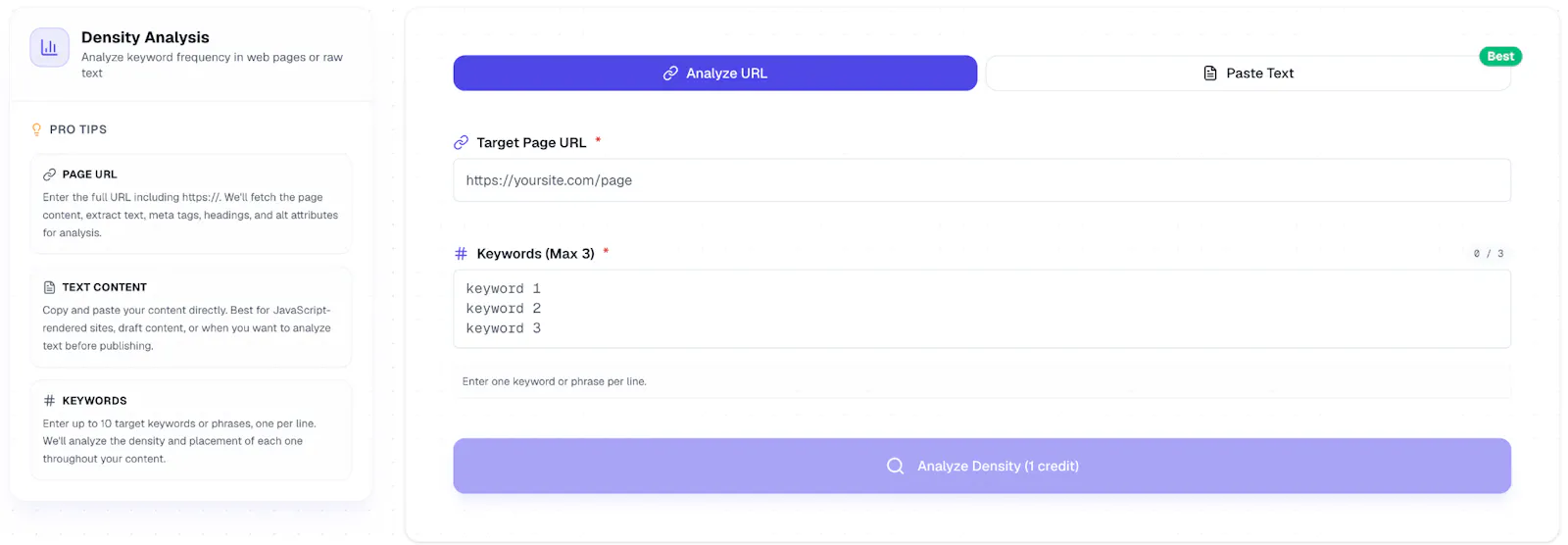The height and width of the screenshot is (545, 1568).
Task: Click the 0 / 3 keyword counter
Action: pyautogui.click(x=1489, y=254)
